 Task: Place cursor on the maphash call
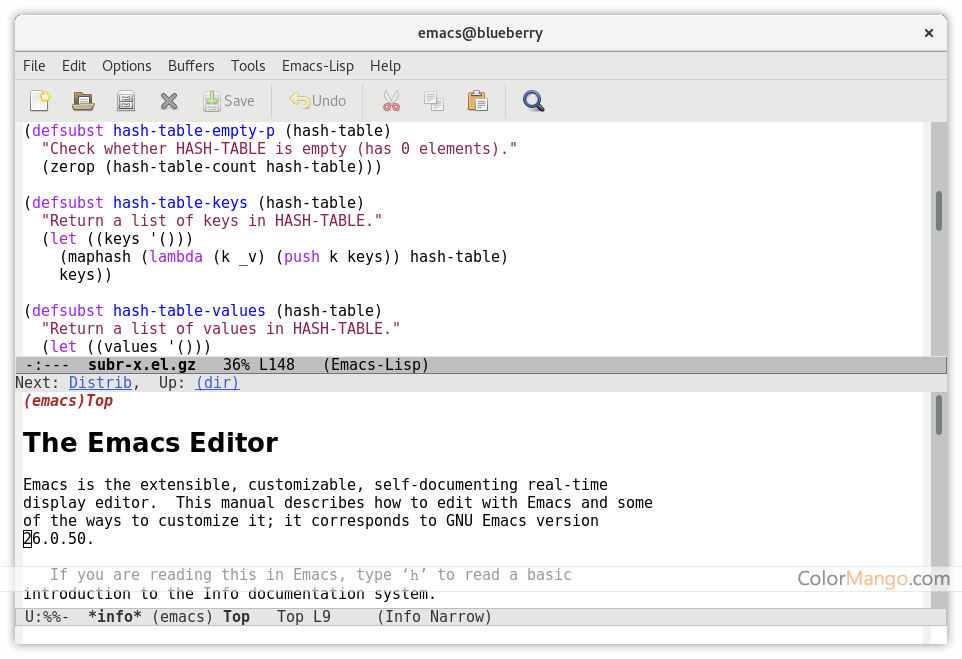(x=99, y=256)
